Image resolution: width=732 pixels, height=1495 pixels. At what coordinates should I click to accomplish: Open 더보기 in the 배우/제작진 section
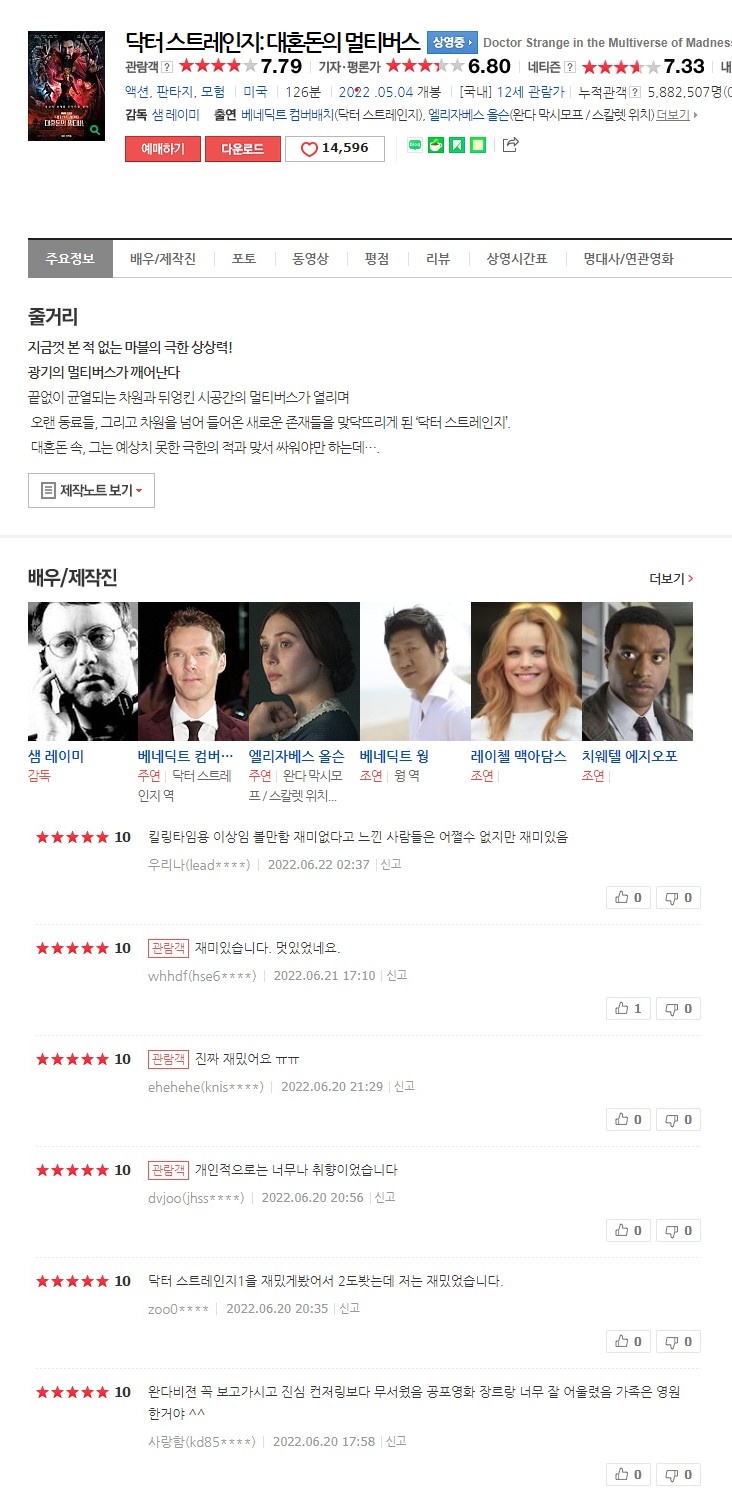(671, 578)
